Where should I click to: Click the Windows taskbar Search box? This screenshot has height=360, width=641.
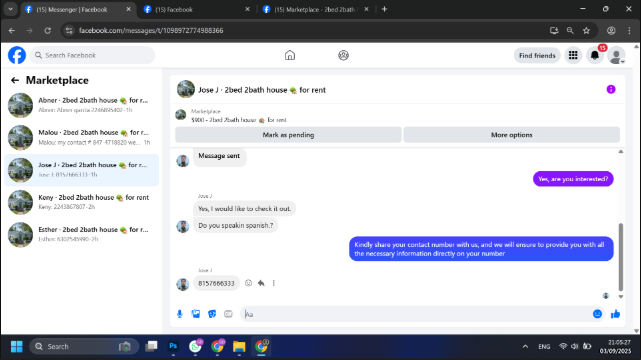click(84, 347)
